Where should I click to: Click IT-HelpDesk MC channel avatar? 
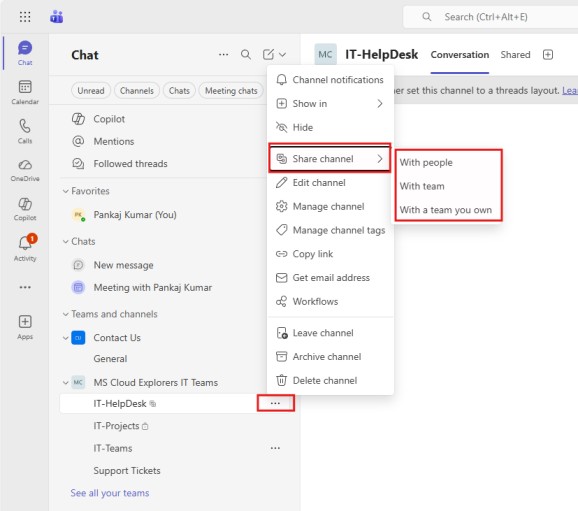tap(325, 55)
